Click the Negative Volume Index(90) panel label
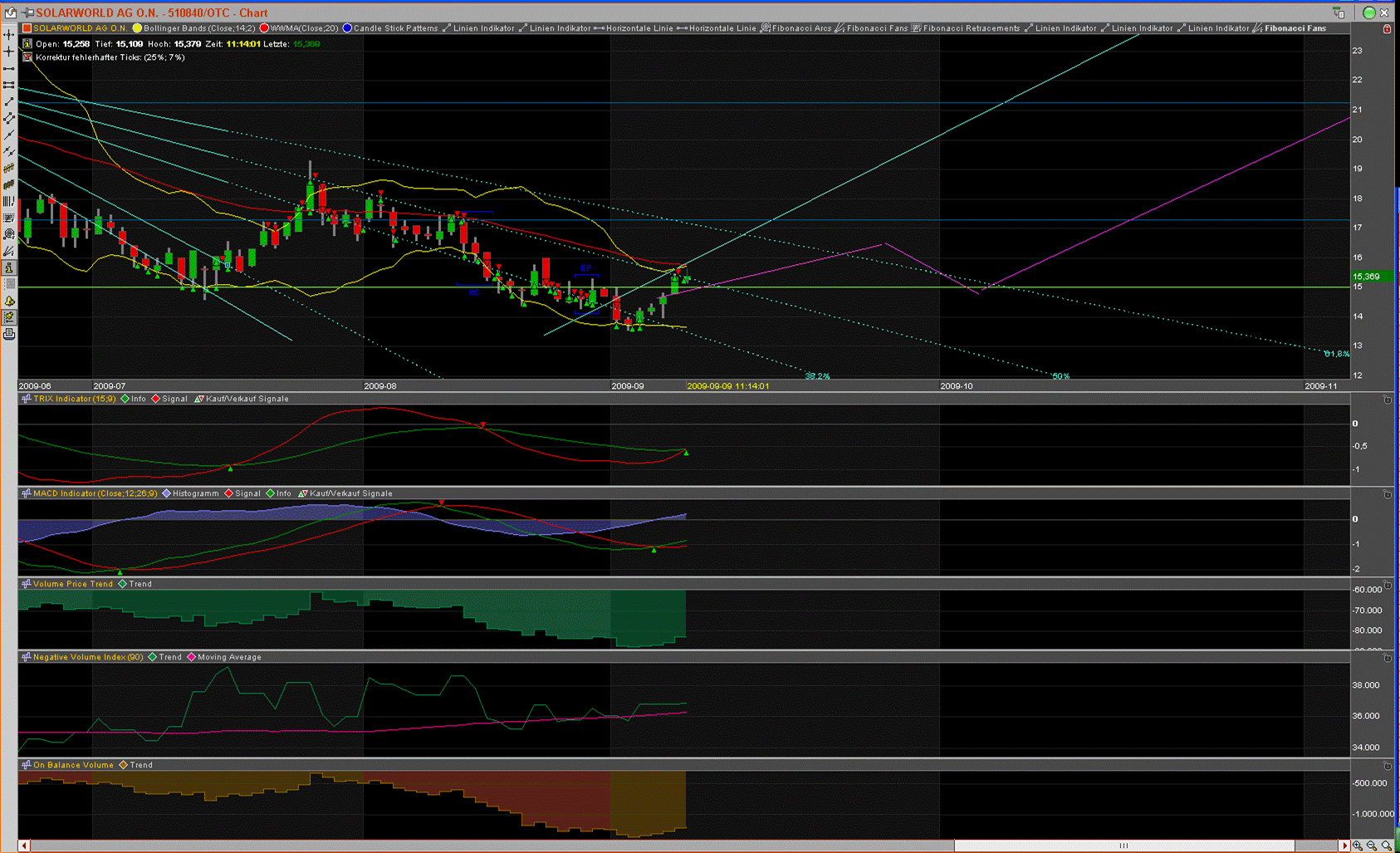This screenshot has height=853, width=1400. tap(88, 657)
